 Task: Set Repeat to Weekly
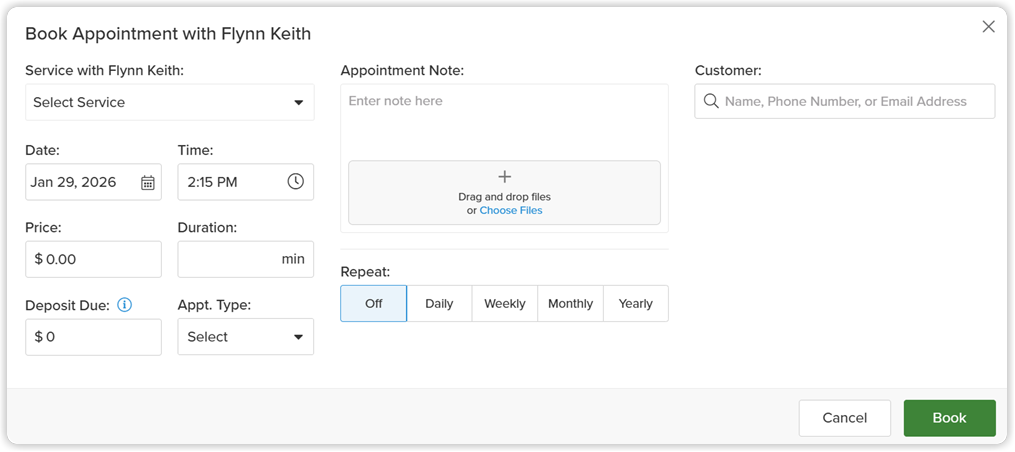tap(505, 304)
